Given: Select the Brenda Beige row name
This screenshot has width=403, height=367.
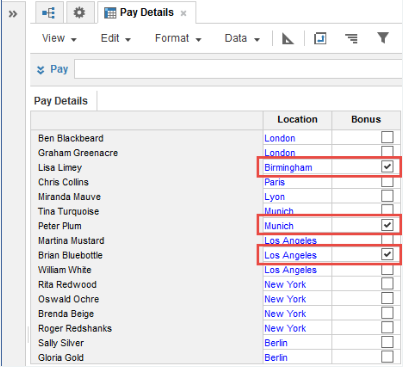Looking at the screenshot, I should (x=66, y=314).
